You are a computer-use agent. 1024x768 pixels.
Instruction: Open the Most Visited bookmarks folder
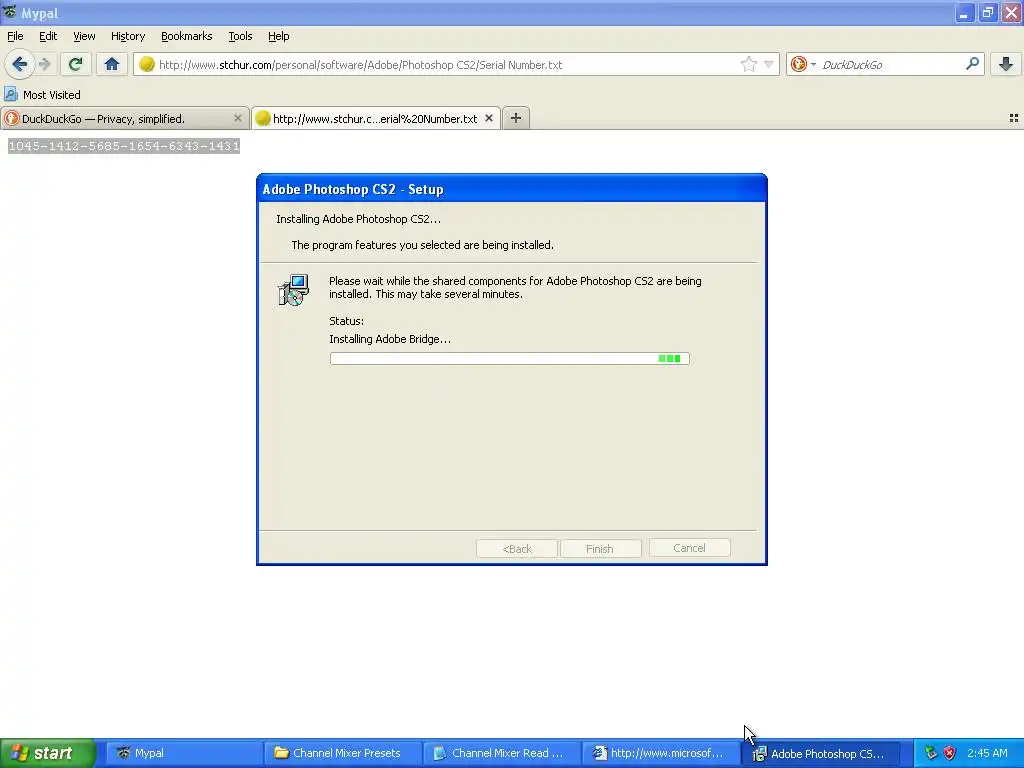(x=43, y=95)
